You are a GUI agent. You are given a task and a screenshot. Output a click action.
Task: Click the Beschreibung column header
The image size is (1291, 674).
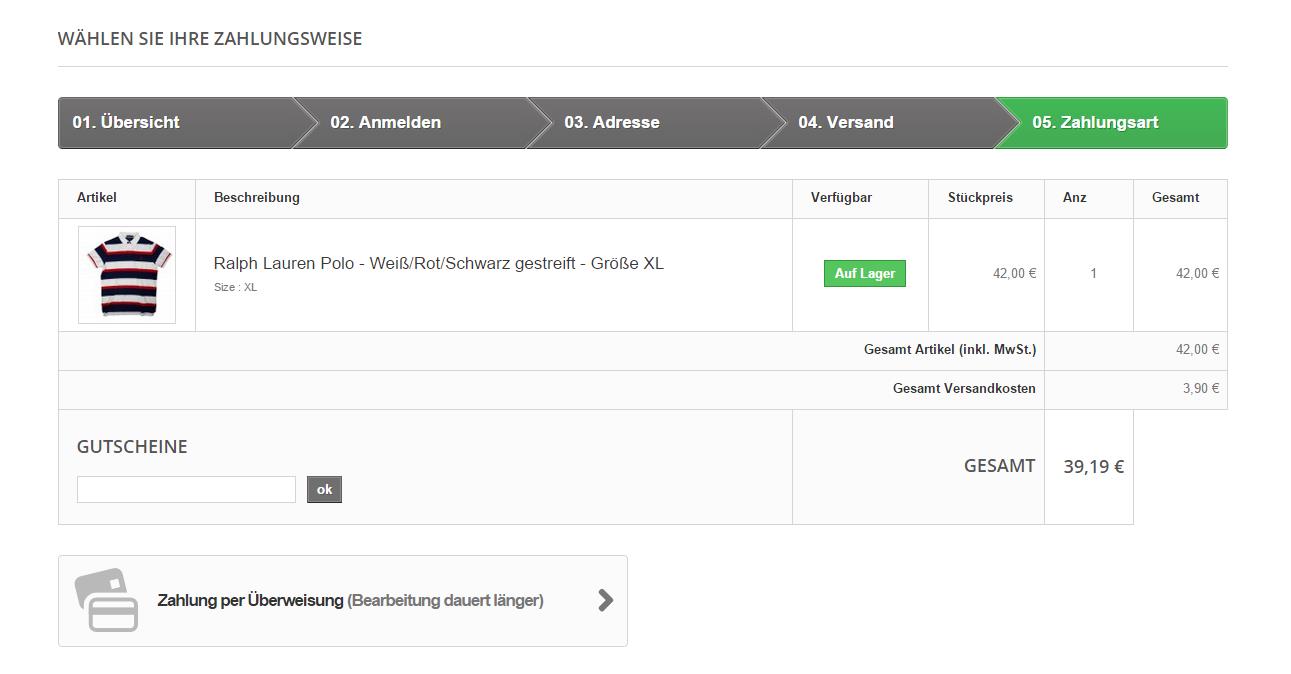[x=257, y=197]
